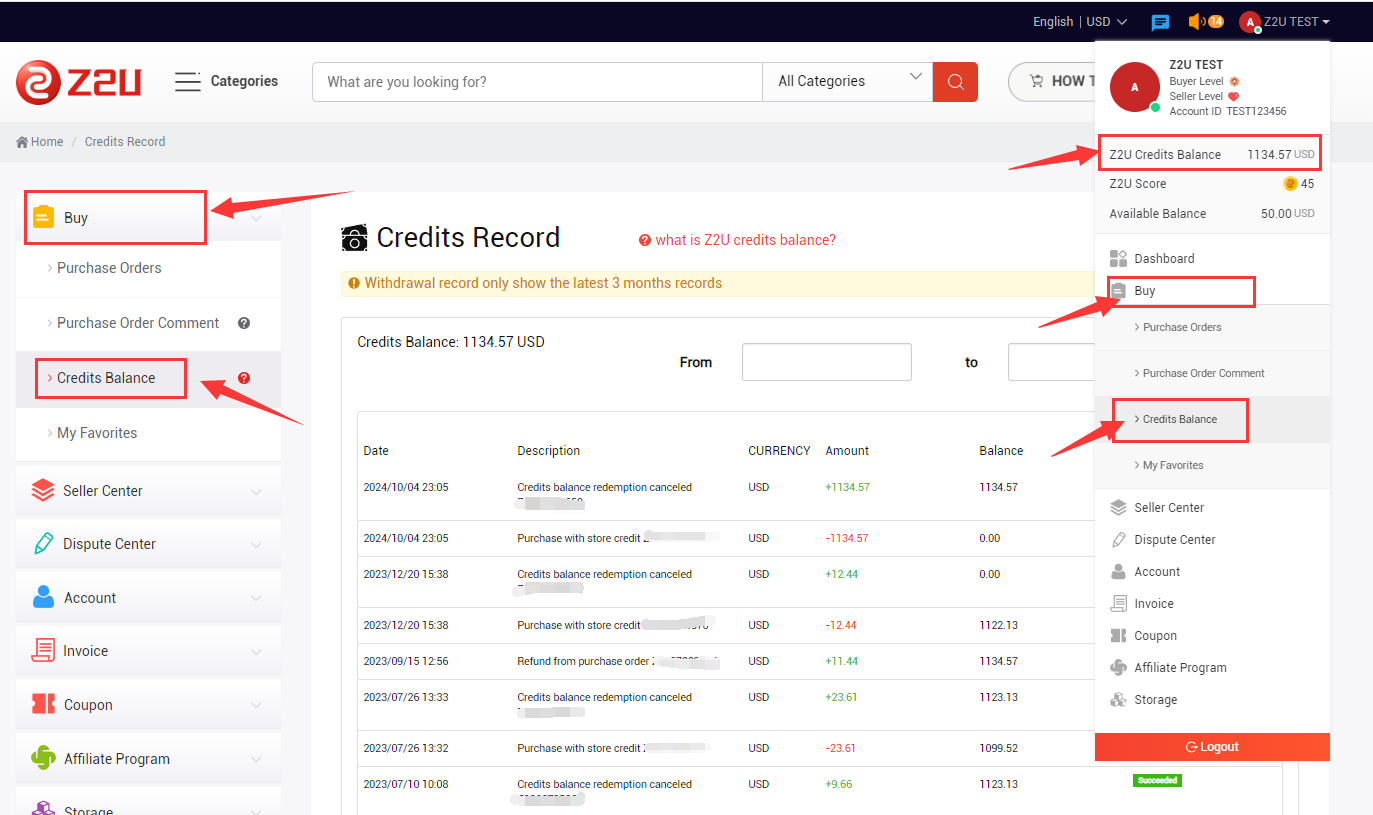Expand the Account section in sidebar
Screen dimensions: 1373x815
tap(148, 598)
